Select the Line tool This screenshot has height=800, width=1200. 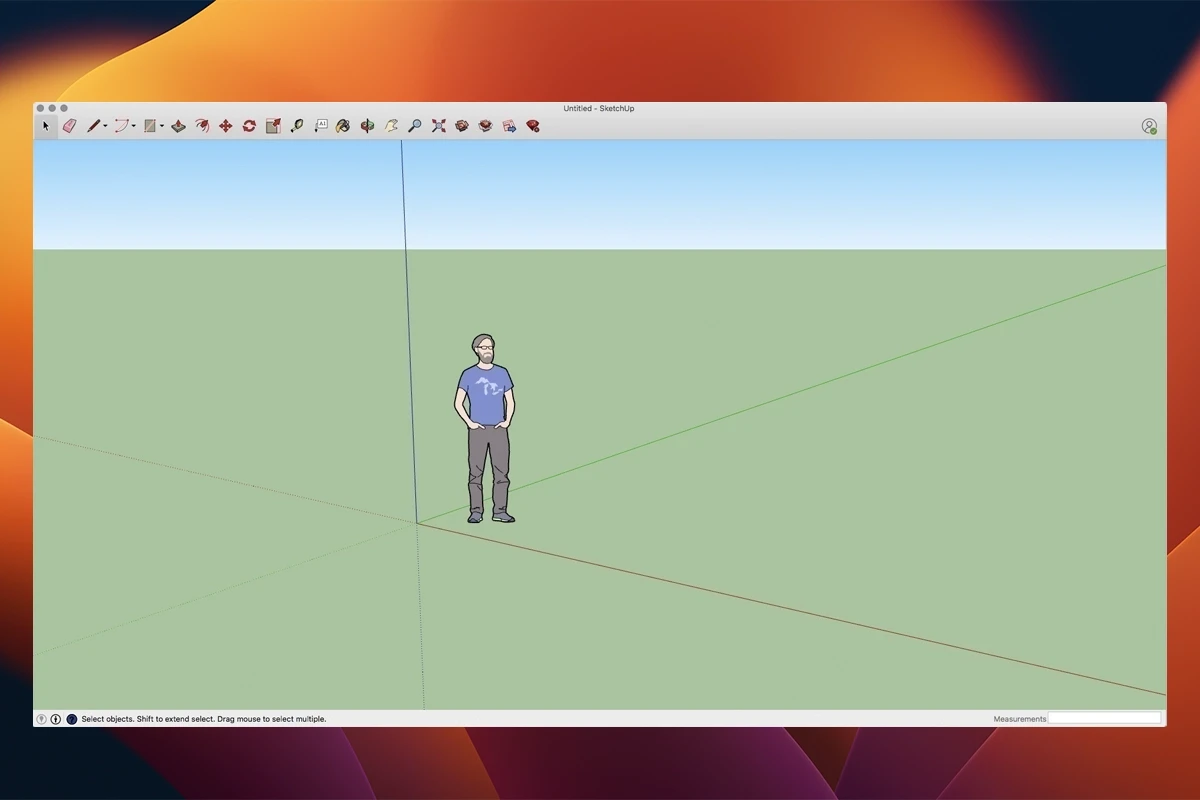[x=92, y=125]
